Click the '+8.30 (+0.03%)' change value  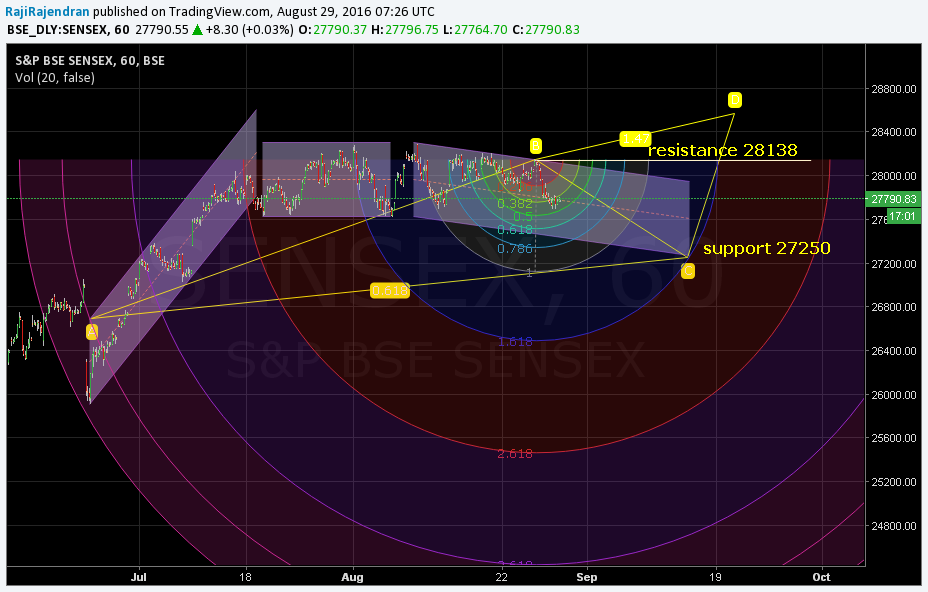(x=249, y=30)
